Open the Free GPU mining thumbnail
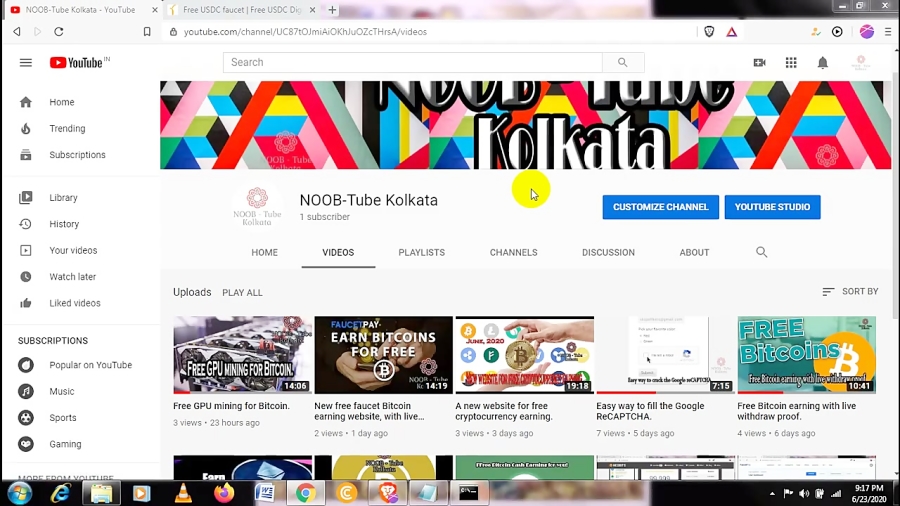900x506 pixels. click(243, 355)
